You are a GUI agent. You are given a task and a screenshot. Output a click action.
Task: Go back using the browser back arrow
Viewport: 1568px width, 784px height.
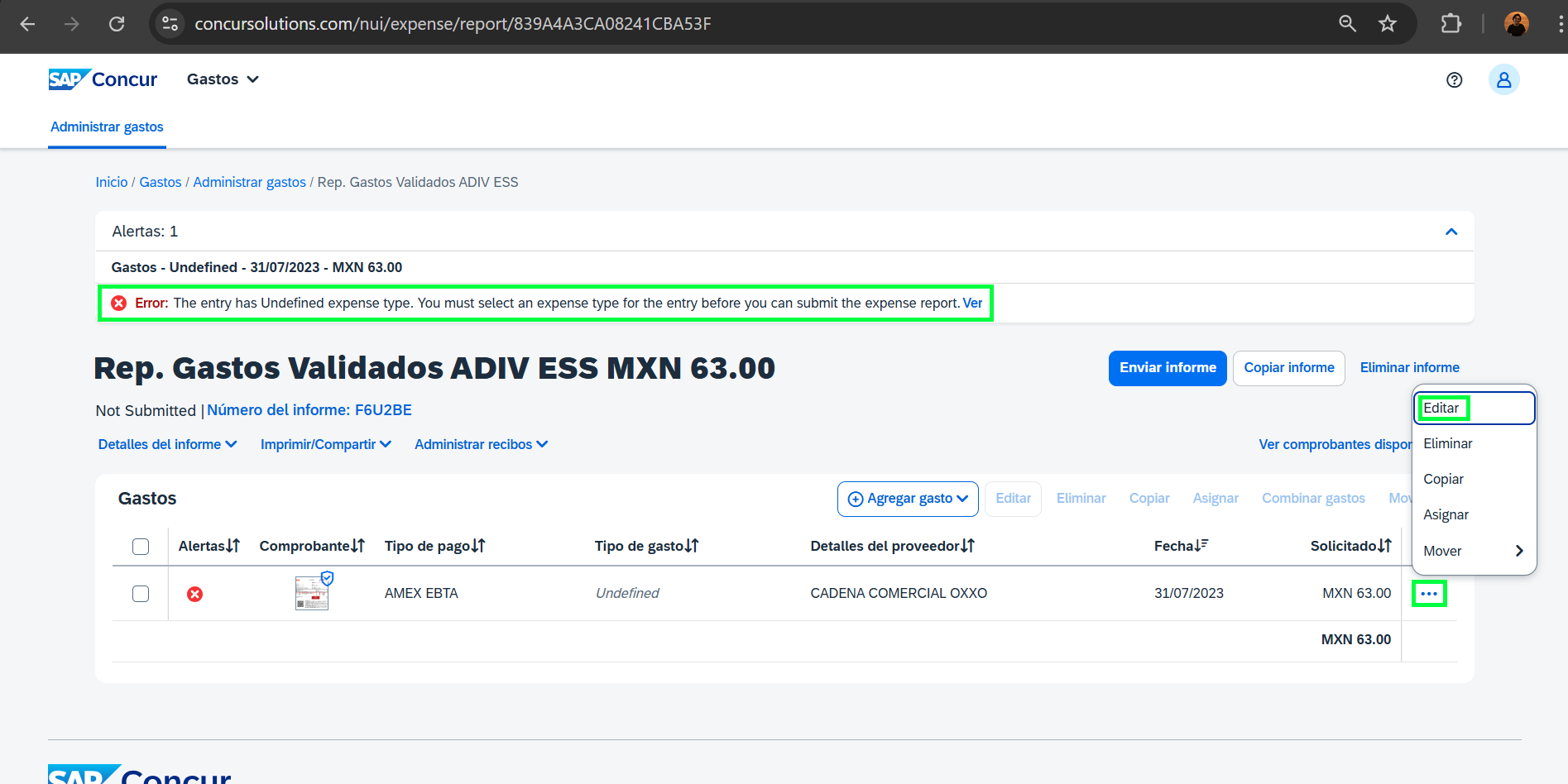27,24
